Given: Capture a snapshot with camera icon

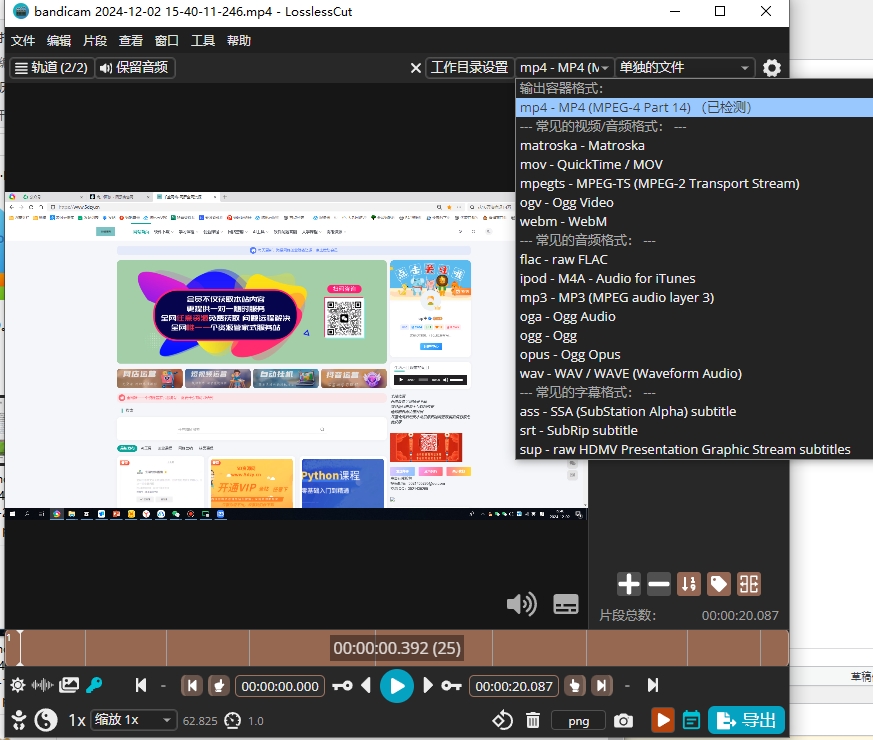Looking at the screenshot, I should [623, 721].
